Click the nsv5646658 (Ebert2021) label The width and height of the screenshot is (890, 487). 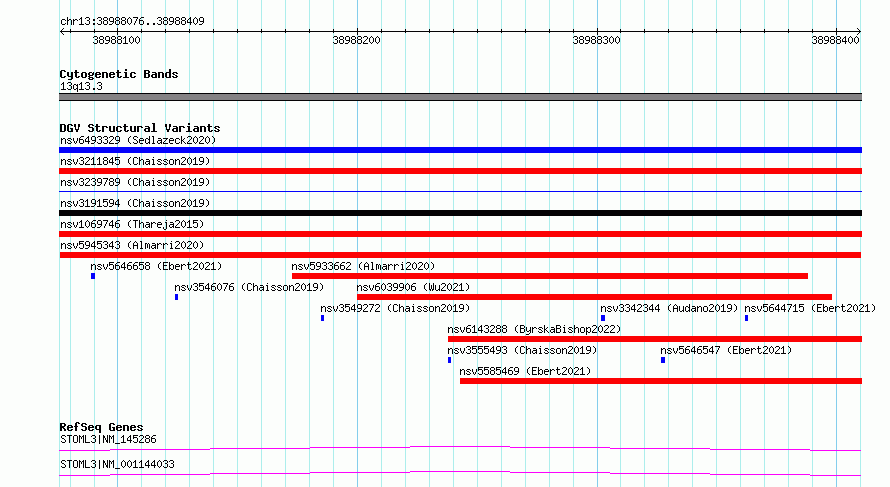156,266
